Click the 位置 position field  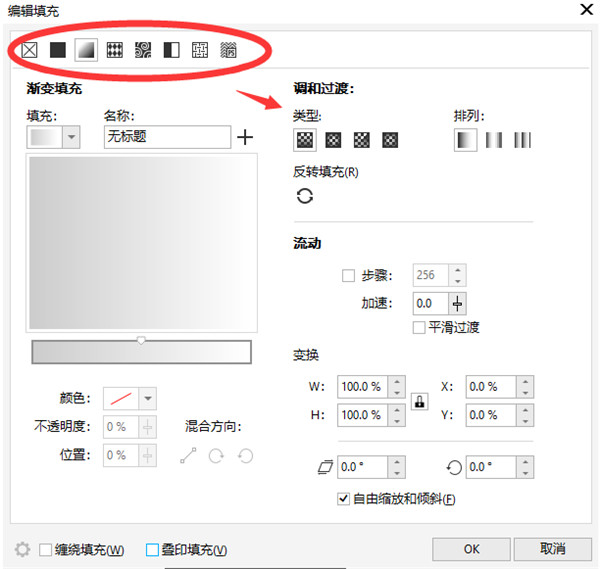click(x=121, y=455)
